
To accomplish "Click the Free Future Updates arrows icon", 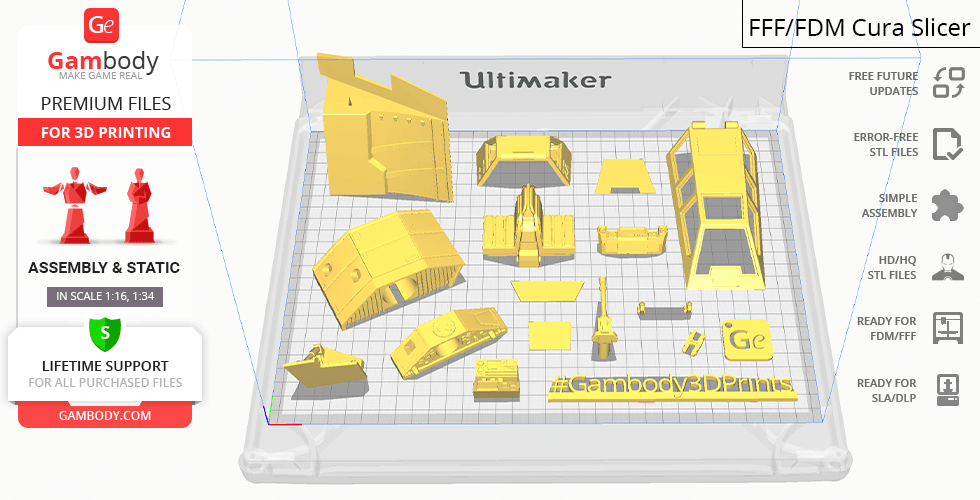I will click(x=947, y=83).
